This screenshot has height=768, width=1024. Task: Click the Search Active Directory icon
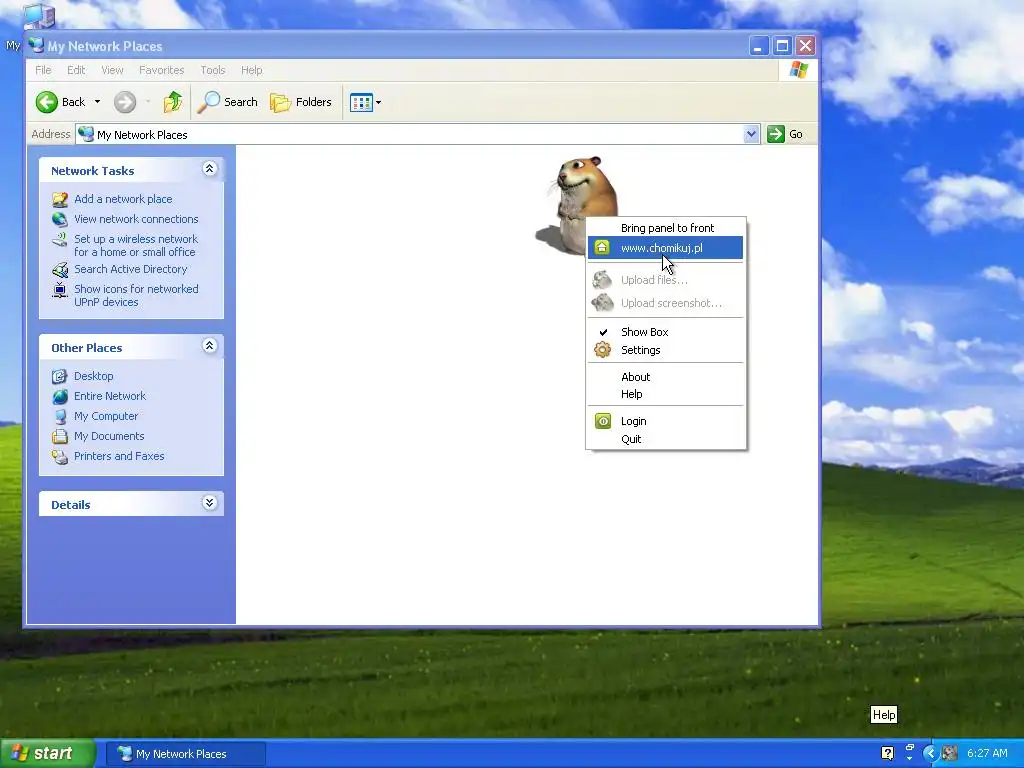60,269
